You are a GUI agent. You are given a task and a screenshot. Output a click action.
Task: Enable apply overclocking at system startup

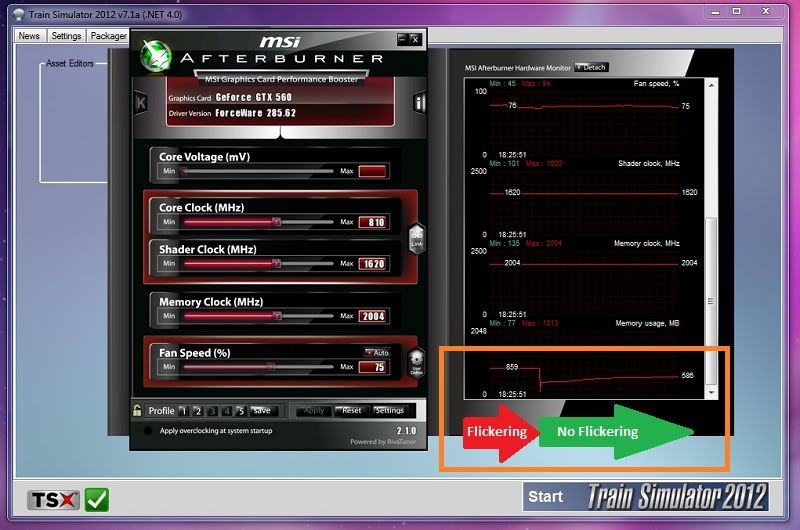(x=150, y=430)
